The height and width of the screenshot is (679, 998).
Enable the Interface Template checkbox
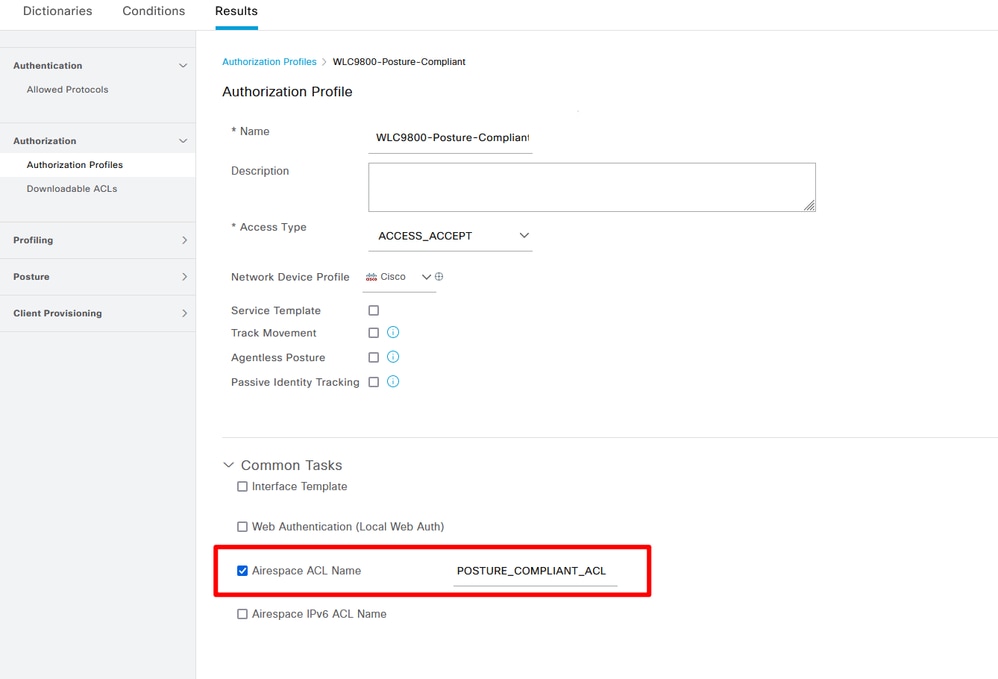[x=242, y=487]
